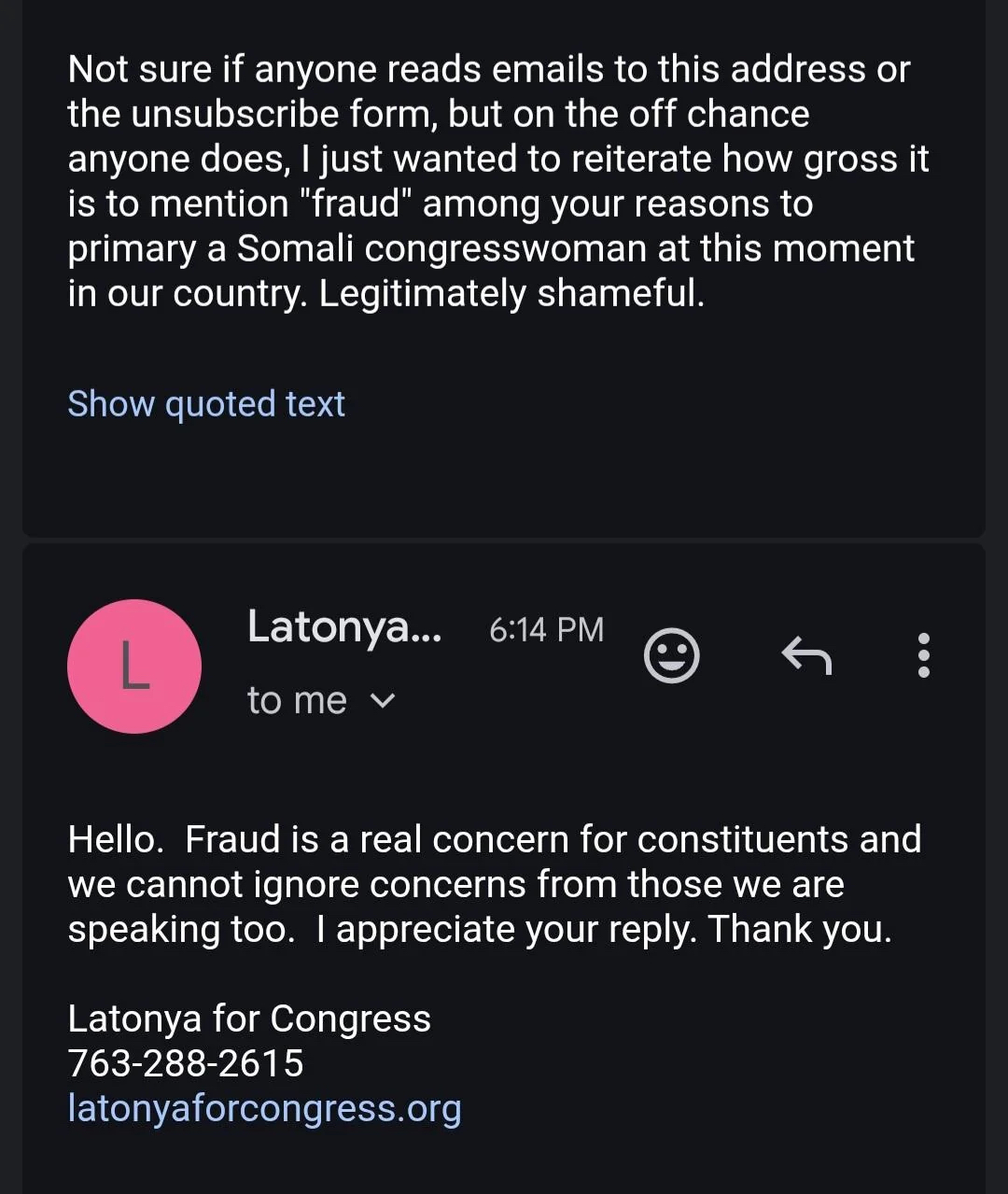Screen dimensions: 1008x1194
Task: Tap the sender name 'Latonya...'
Action: 343,626
